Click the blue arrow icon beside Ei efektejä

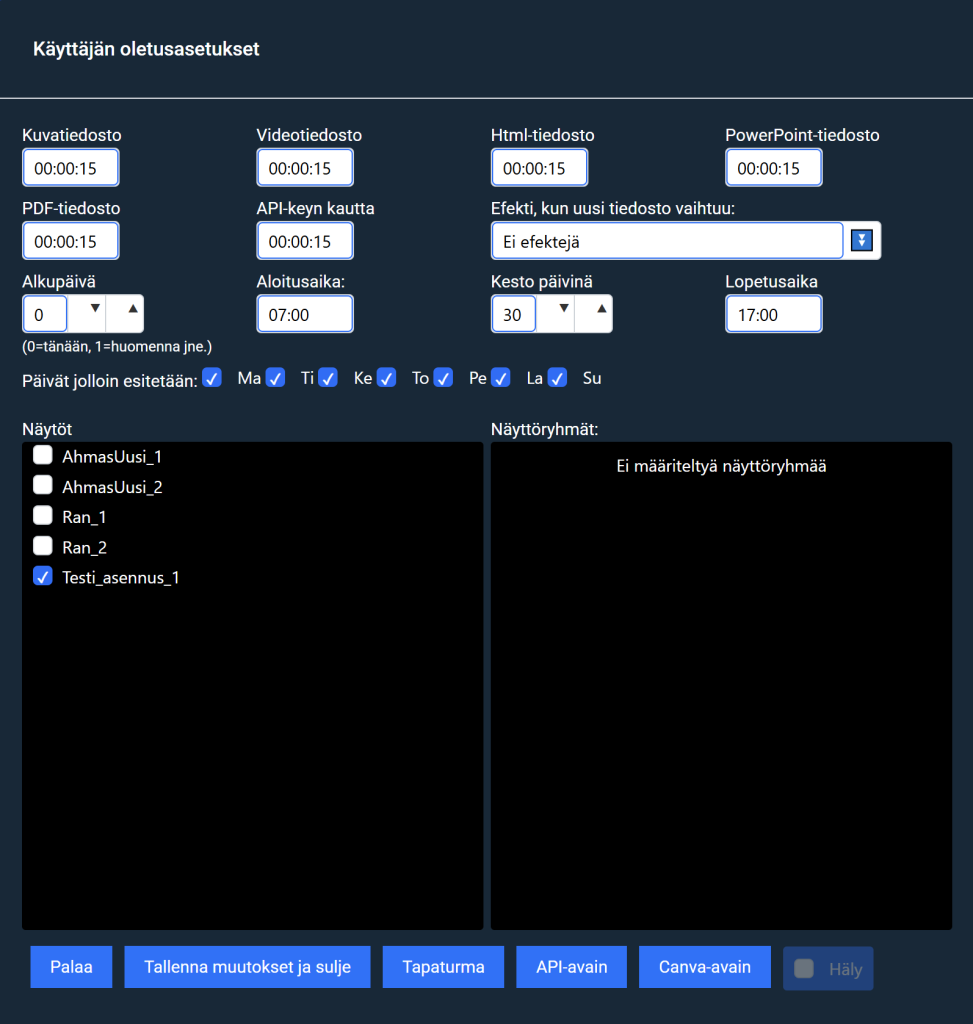pyautogui.click(x=862, y=240)
